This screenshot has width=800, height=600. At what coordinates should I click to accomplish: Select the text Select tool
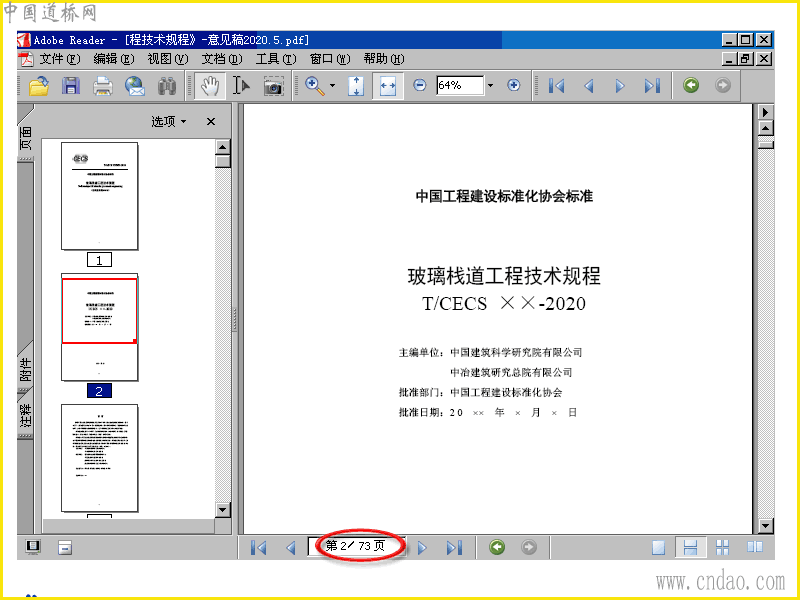[241, 86]
